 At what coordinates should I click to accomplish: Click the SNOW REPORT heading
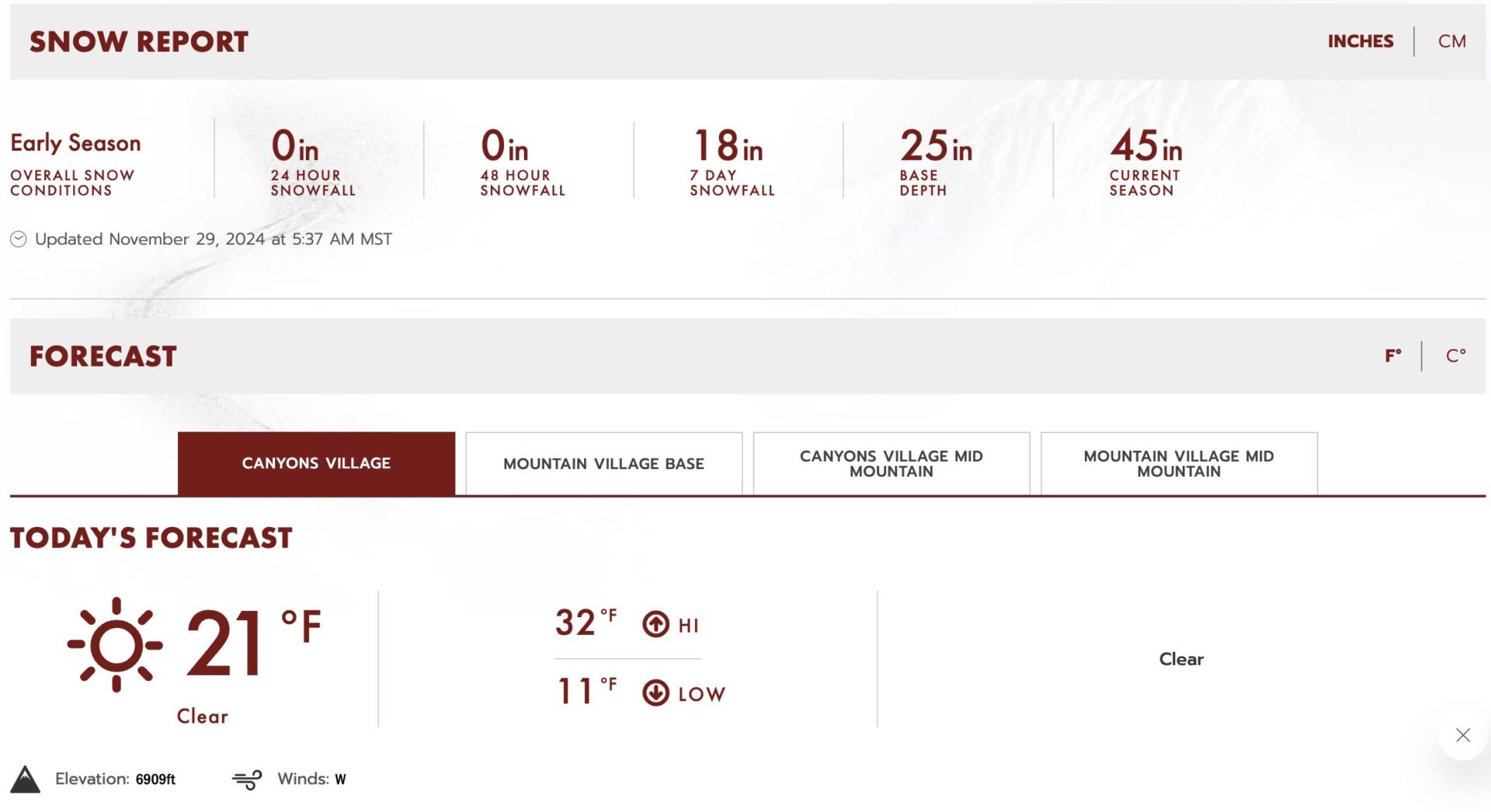[x=139, y=42]
